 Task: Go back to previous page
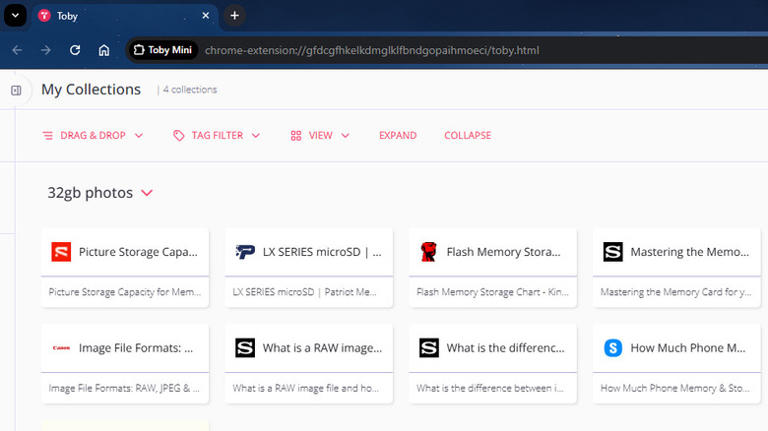point(17,50)
